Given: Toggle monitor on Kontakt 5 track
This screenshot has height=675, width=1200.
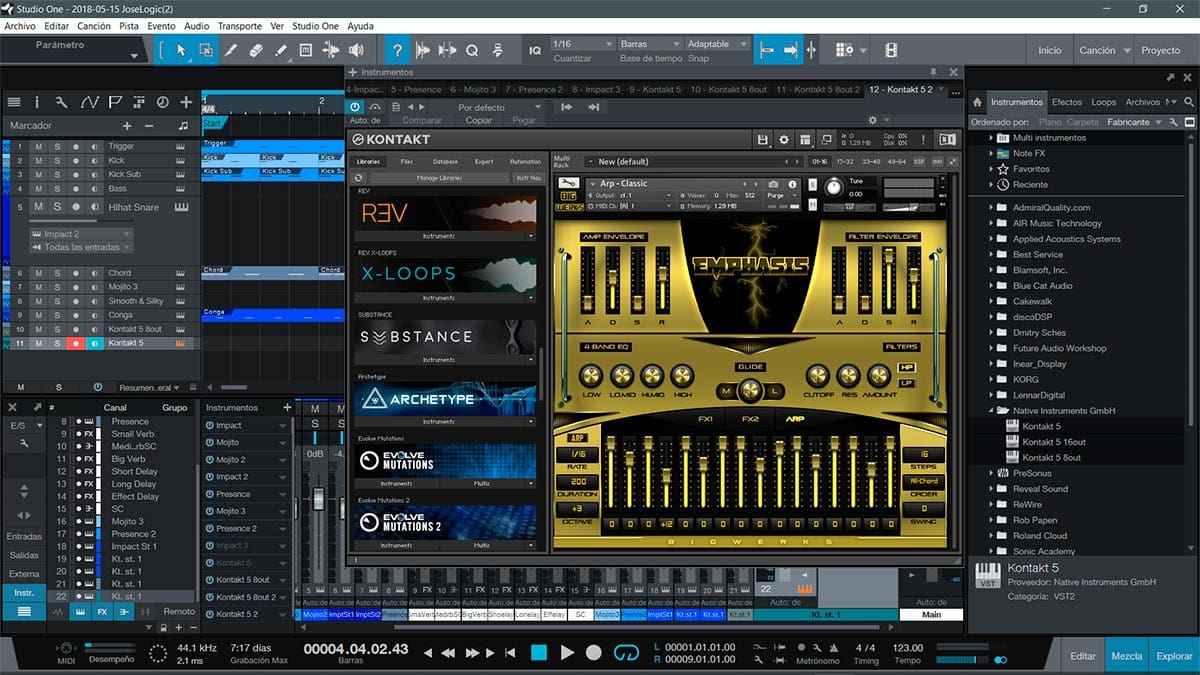Looking at the screenshot, I should (x=94, y=343).
